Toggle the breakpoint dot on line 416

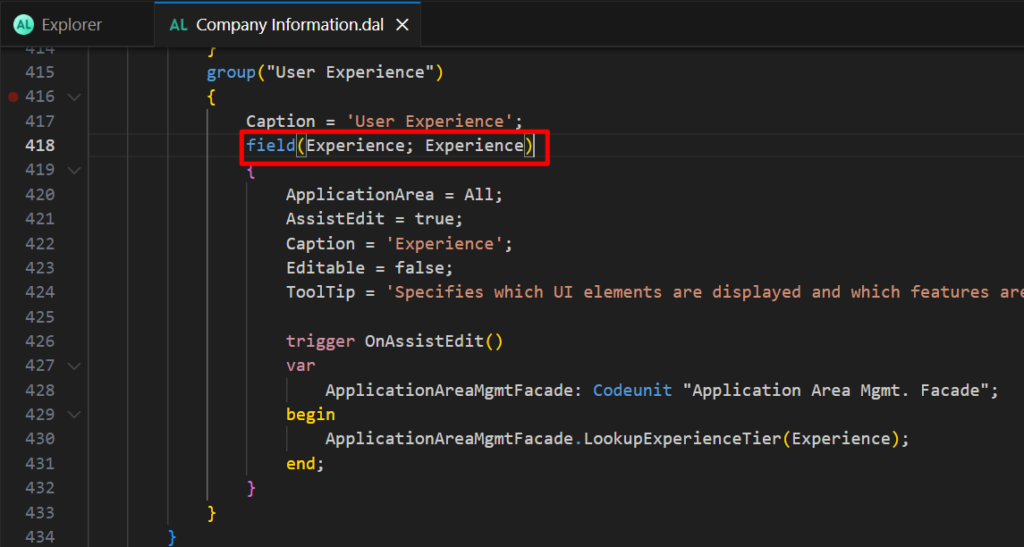13,97
